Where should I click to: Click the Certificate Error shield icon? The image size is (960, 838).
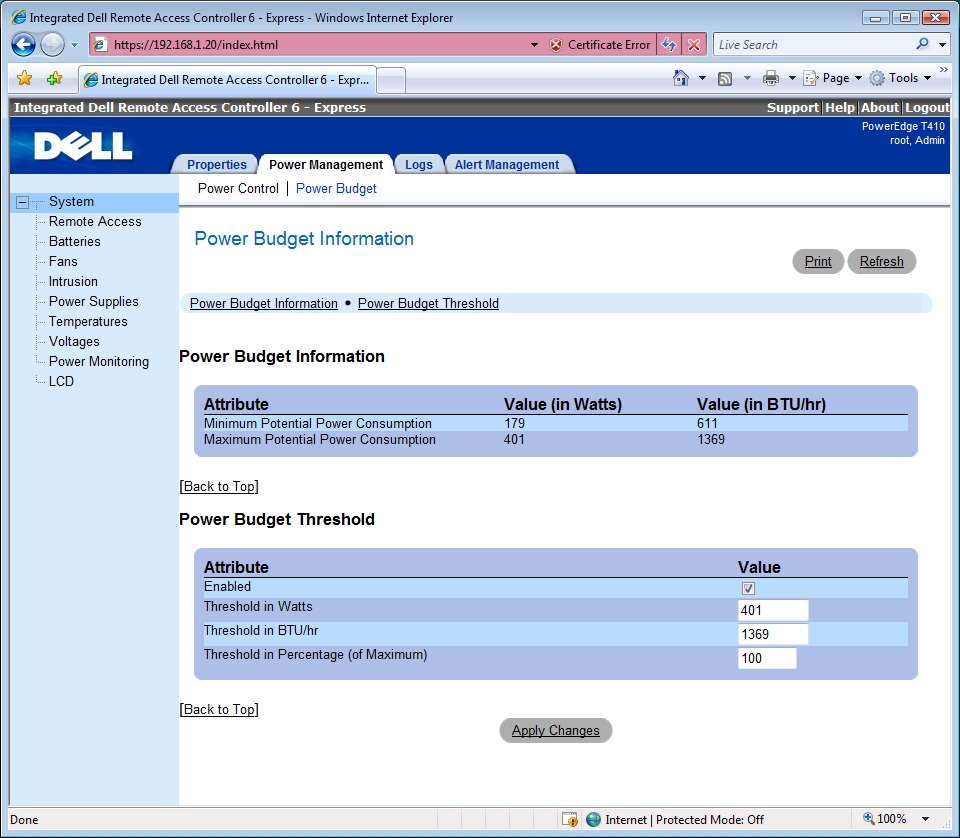[555, 45]
